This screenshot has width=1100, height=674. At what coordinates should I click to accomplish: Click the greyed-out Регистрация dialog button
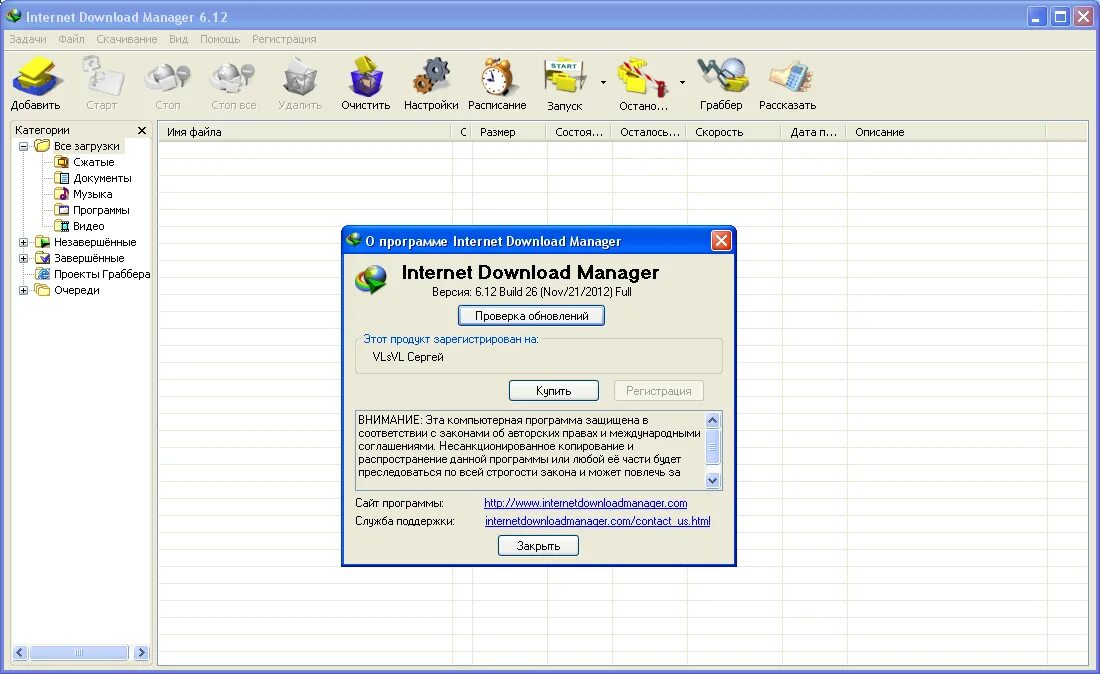[x=659, y=391]
